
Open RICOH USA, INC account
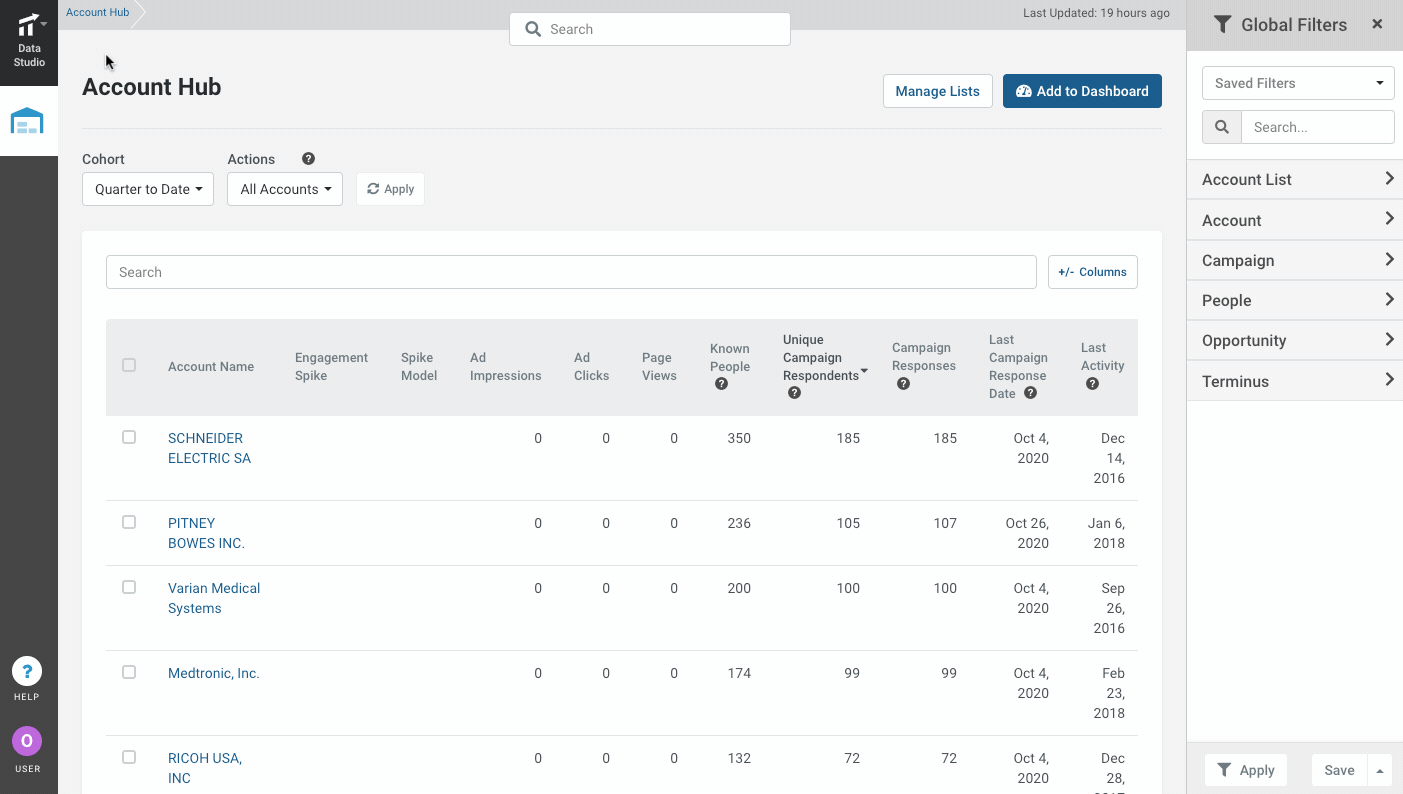pyautogui.click(x=205, y=768)
